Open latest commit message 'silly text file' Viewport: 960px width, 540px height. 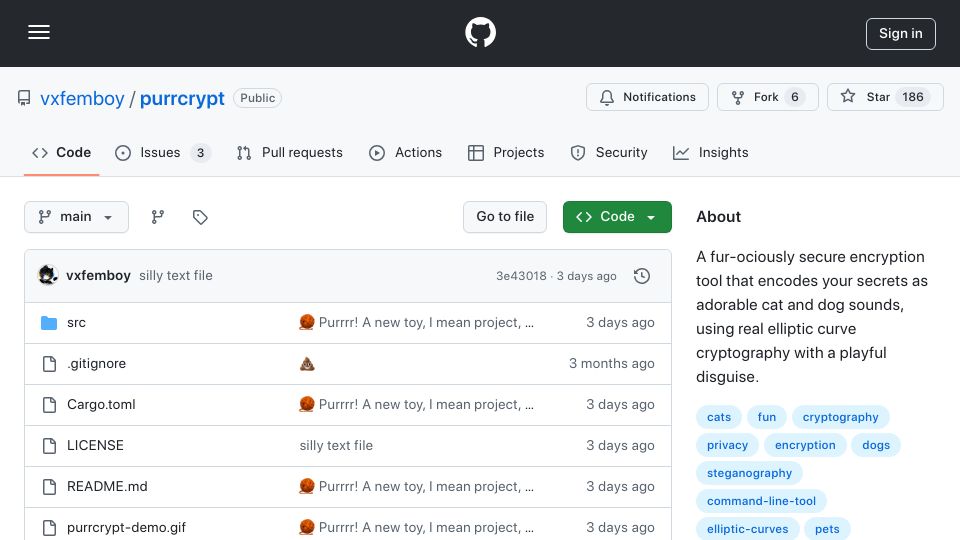click(x=176, y=276)
